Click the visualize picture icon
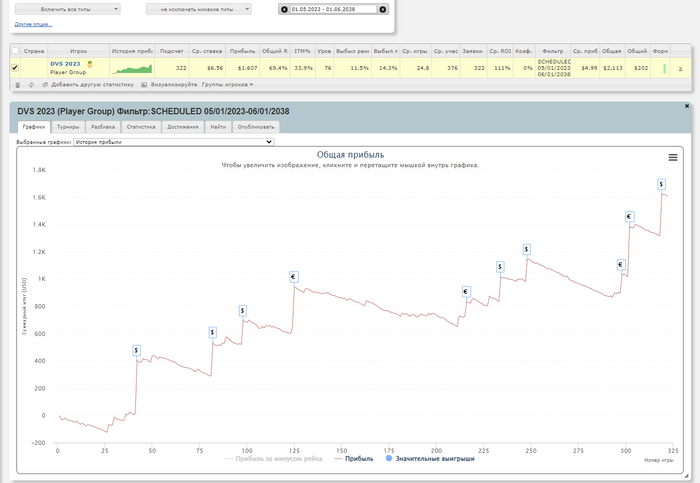 point(144,85)
